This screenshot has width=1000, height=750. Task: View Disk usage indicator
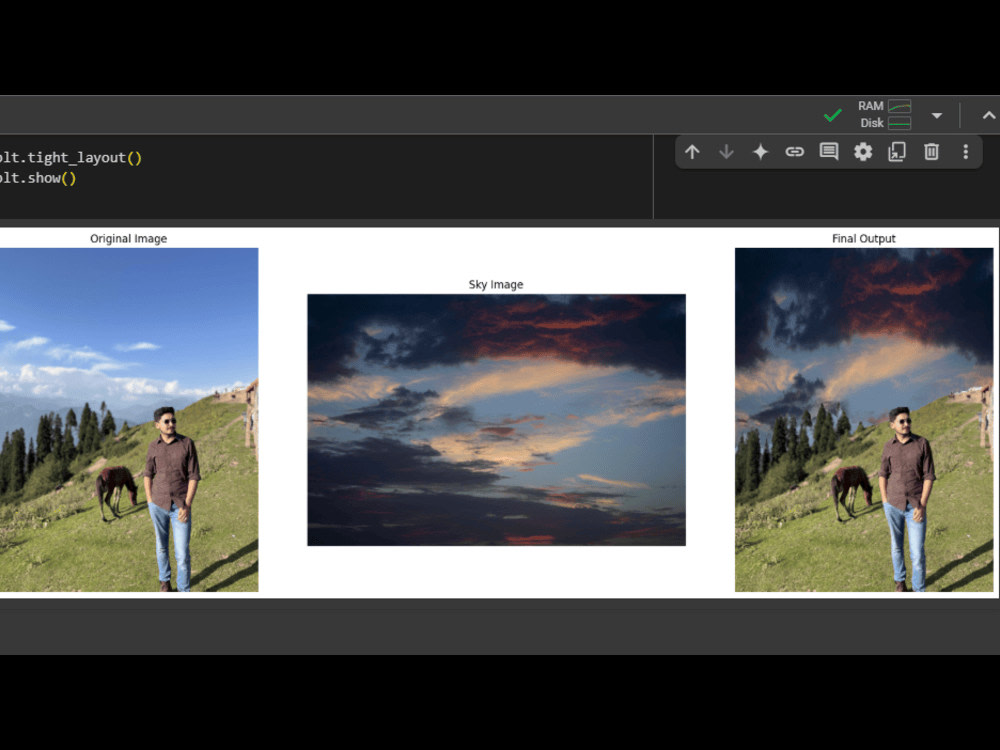click(885, 123)
